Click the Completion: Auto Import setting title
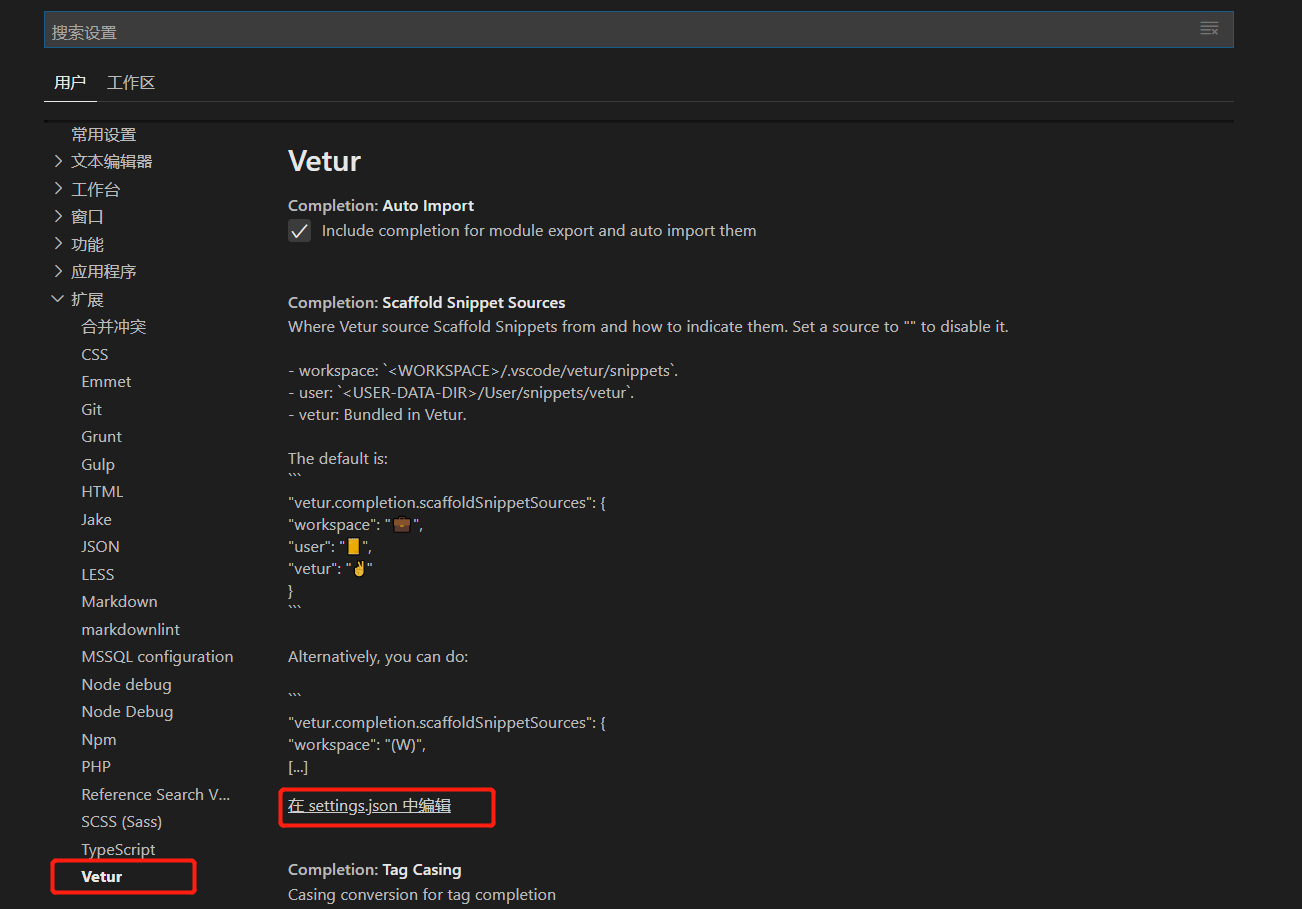This screenshot has height=909, width=1302. pos(381,205)
